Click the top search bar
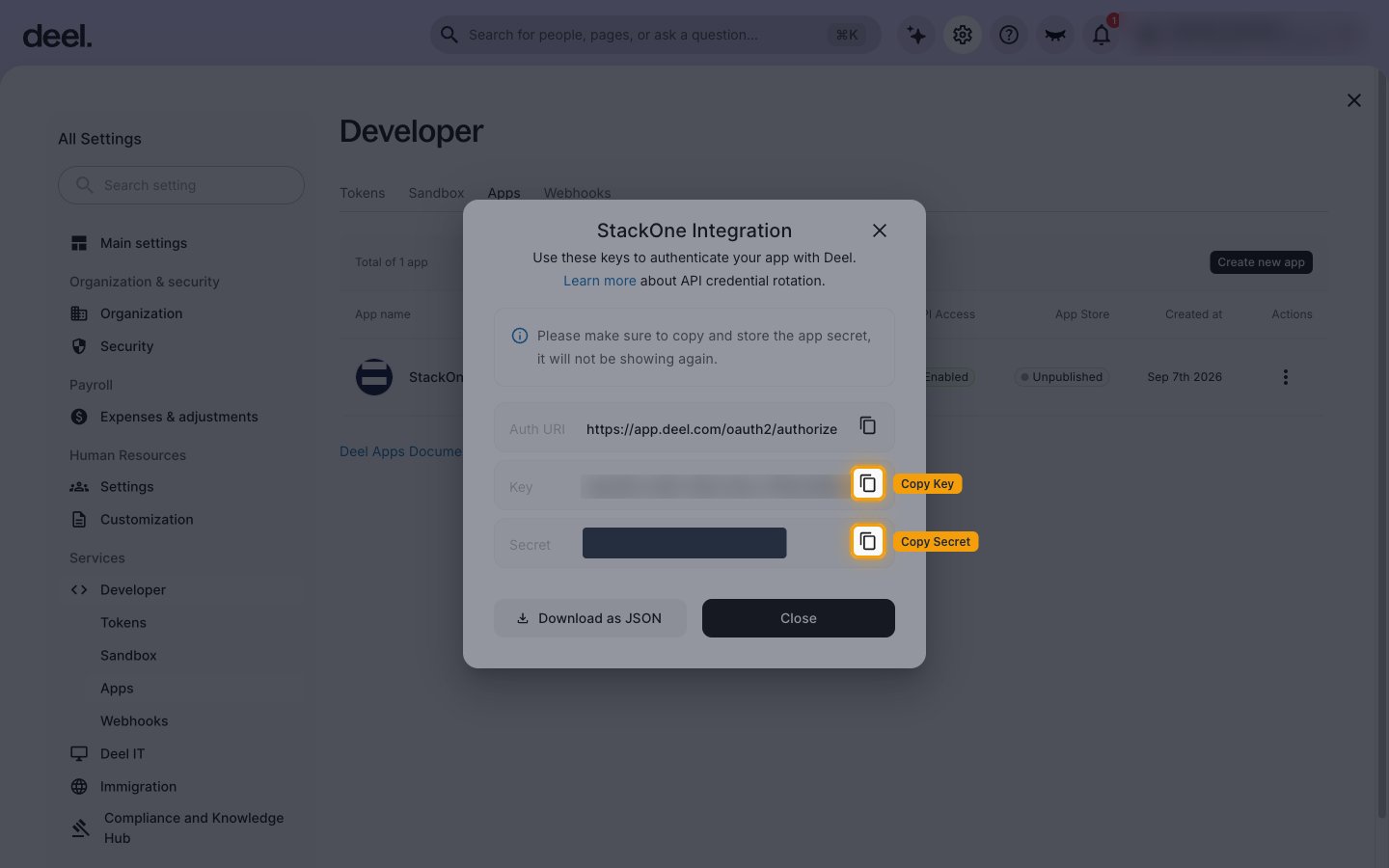Screen dimensions: 1389x868 point(655,35)
